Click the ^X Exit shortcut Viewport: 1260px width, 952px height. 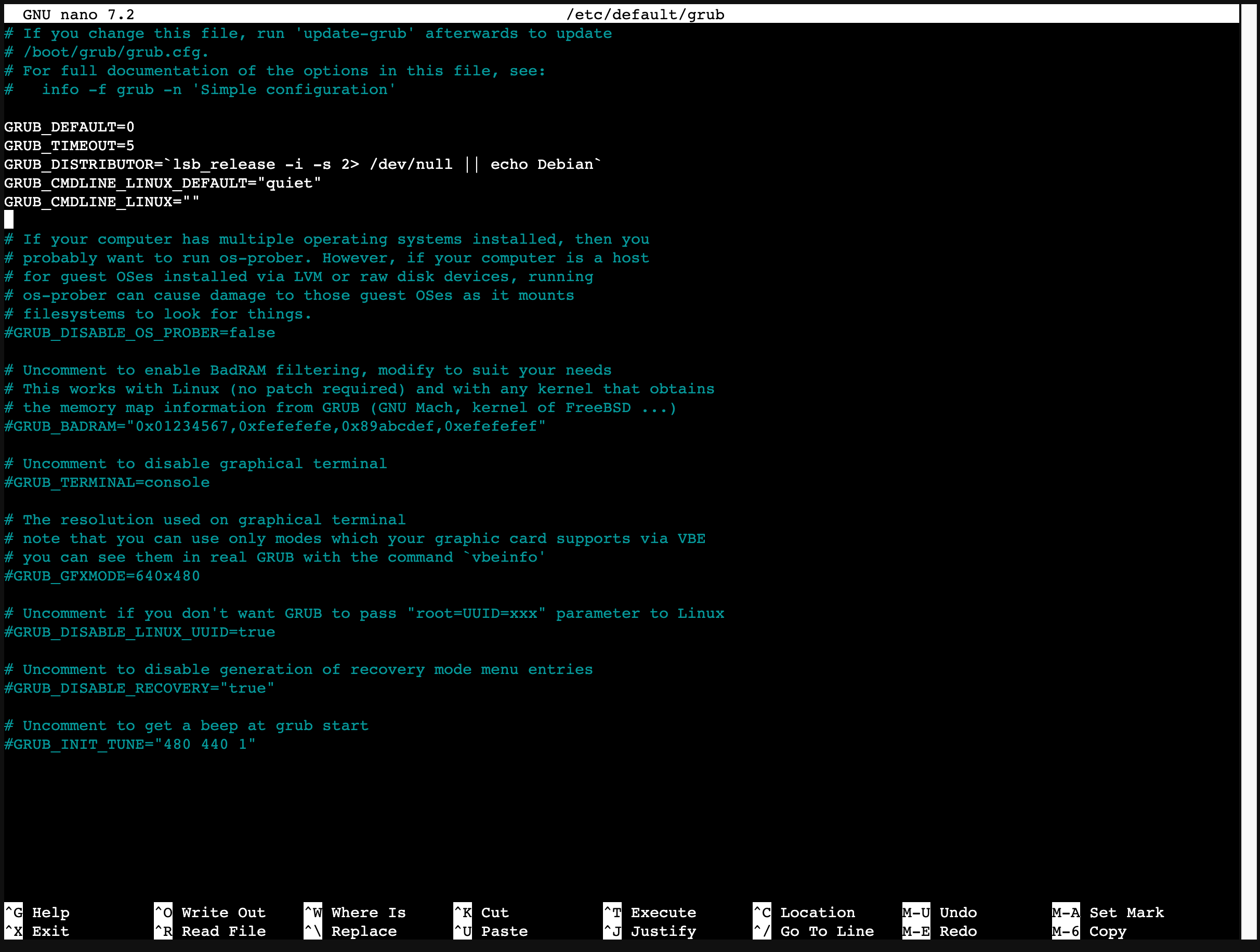(37, 931)
